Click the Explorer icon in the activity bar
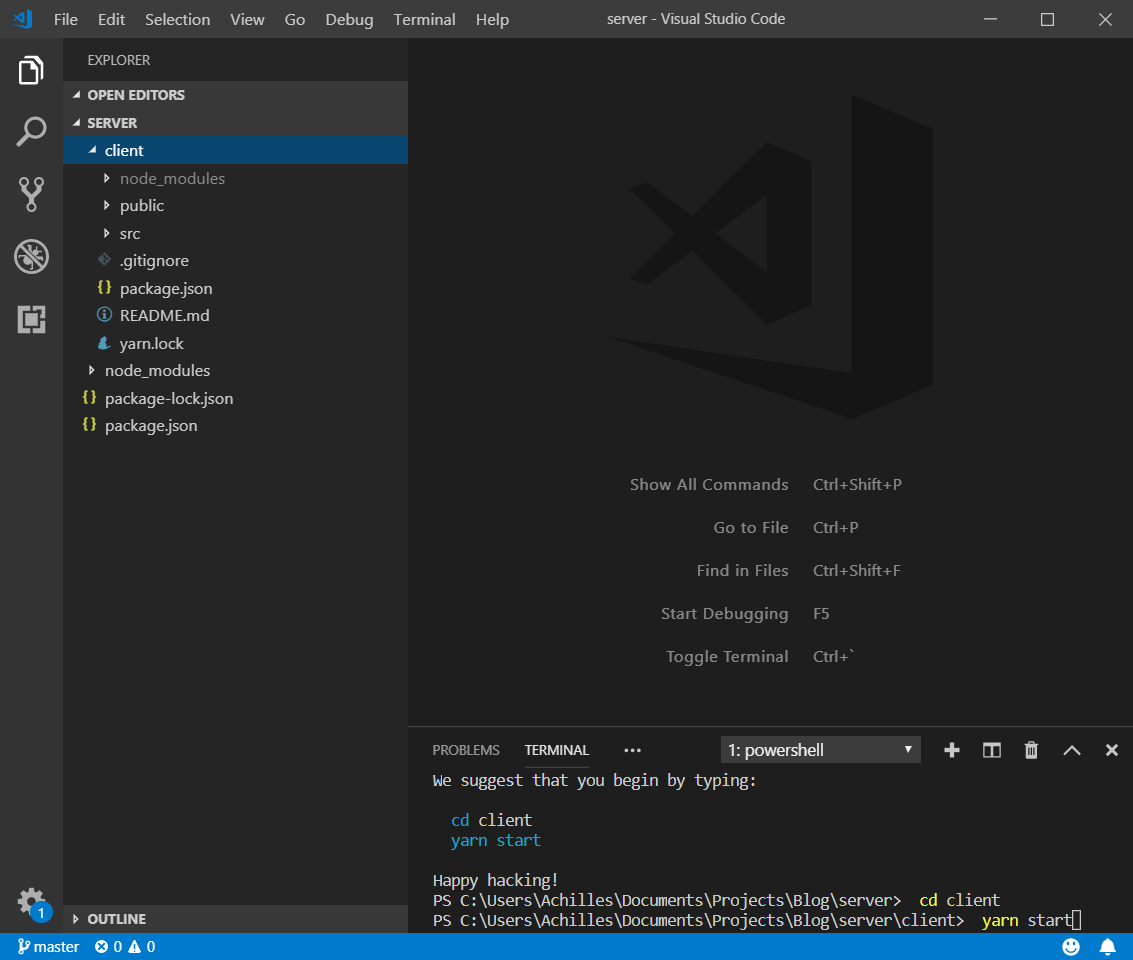The image size is (1133, 960). point(31,70)
